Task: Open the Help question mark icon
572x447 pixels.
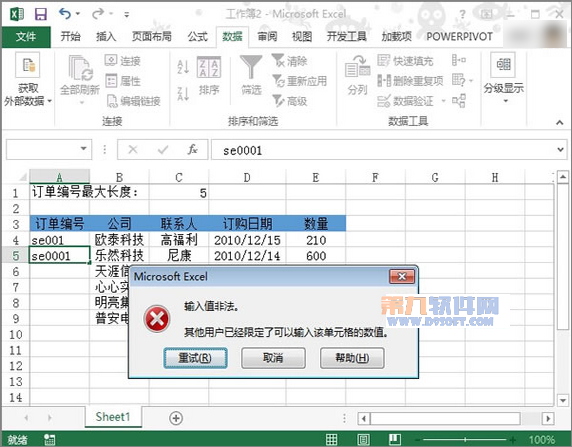Action: [463, 14]
